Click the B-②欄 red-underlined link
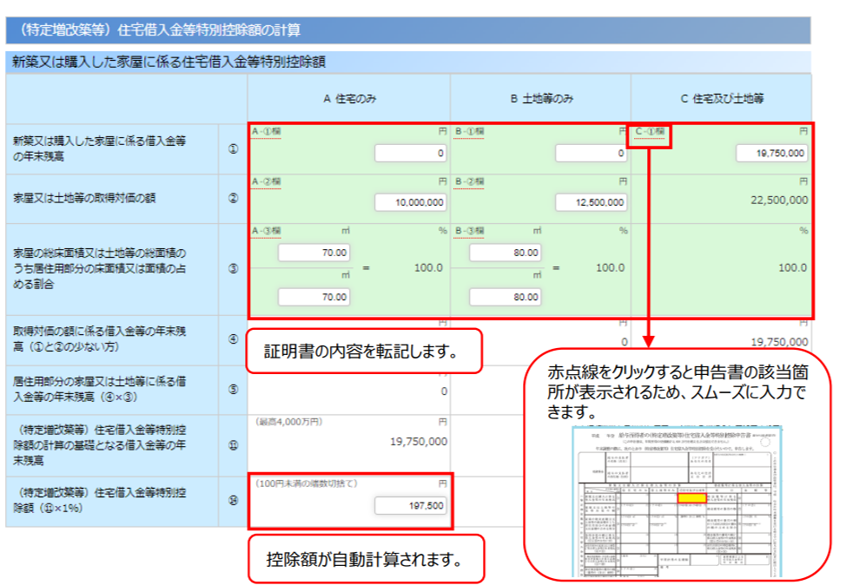 (470, 181)
